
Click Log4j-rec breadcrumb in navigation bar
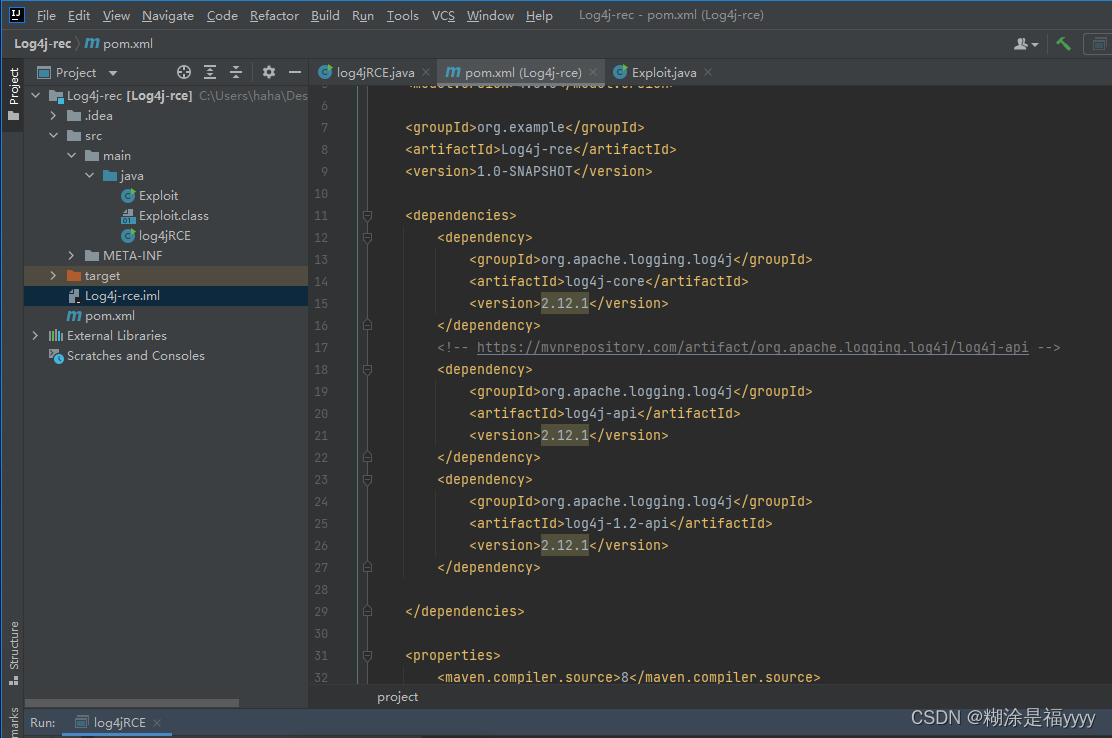[43, 44]
